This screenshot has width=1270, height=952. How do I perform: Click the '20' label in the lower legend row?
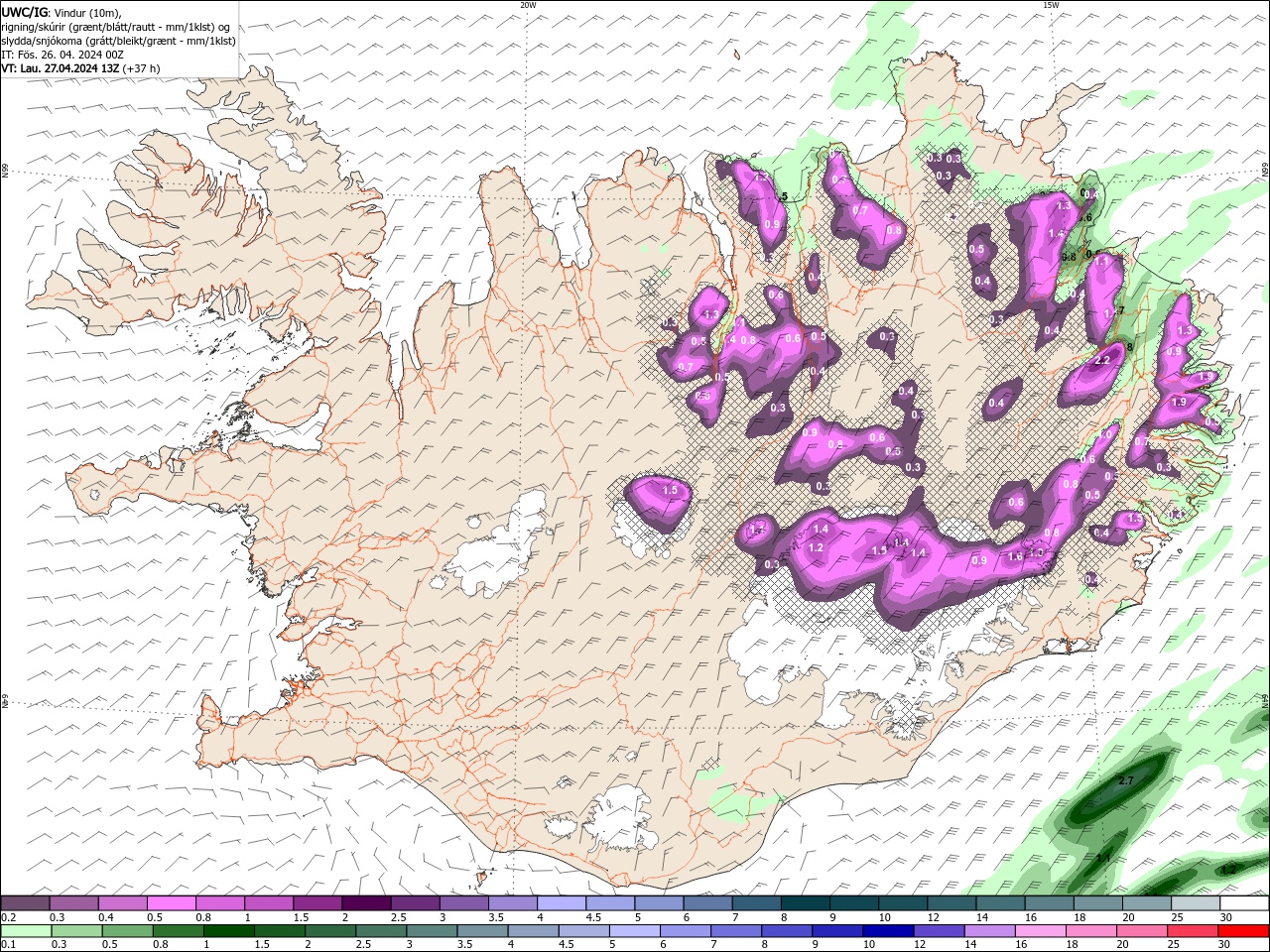[1122, 944]
